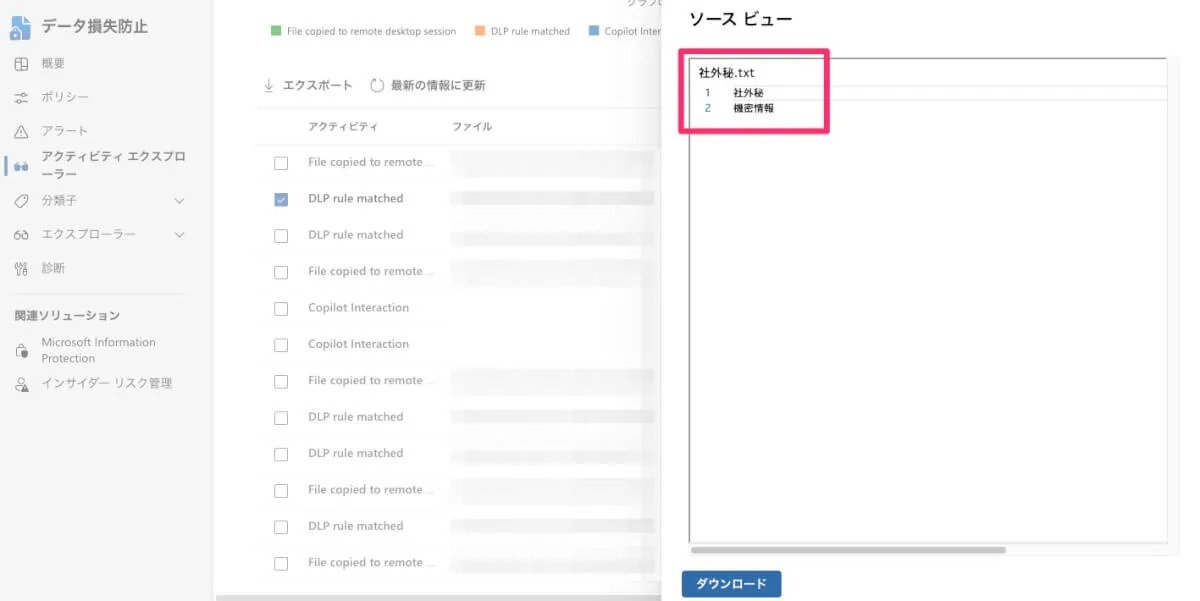1200x601 pixels.
Task: Click the アラート warning triangle icon
Action: [21, 132]
